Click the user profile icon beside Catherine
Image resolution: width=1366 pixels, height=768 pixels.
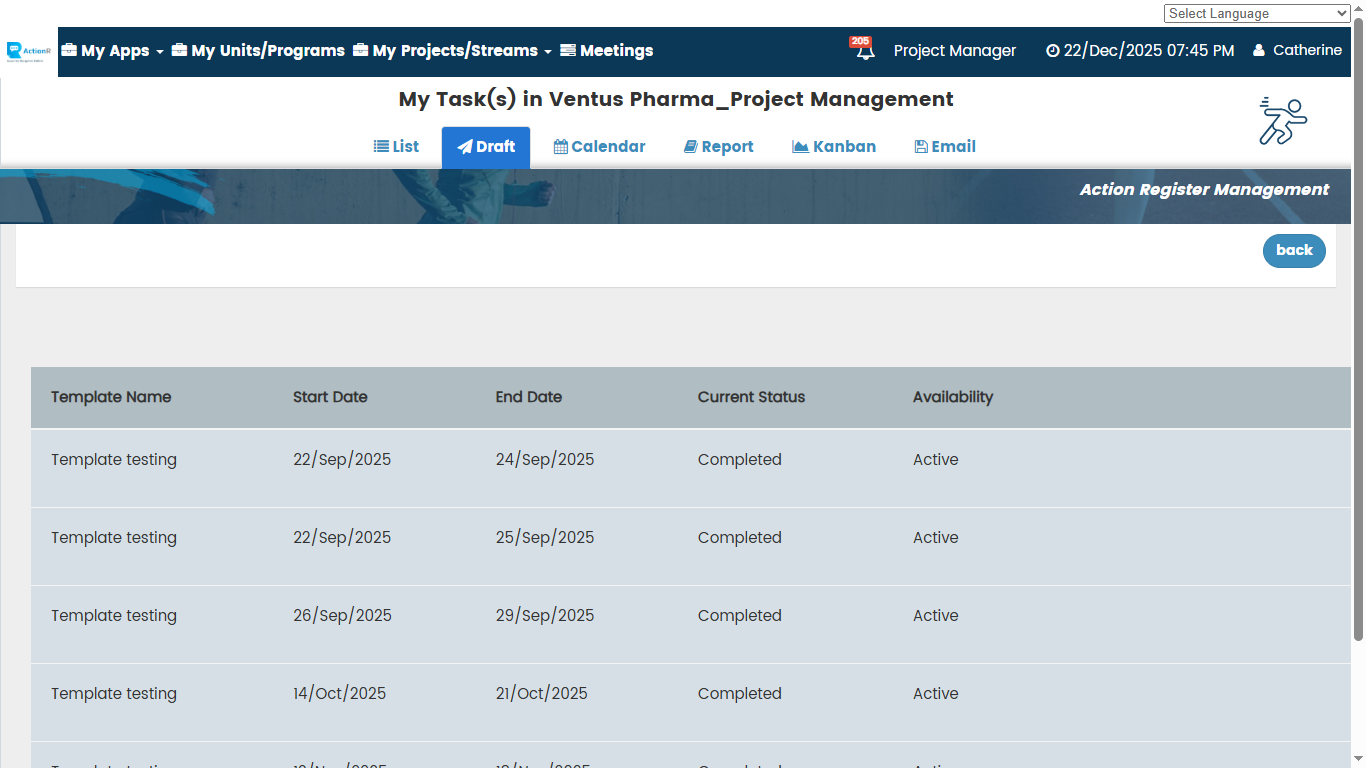(1259, 51)
